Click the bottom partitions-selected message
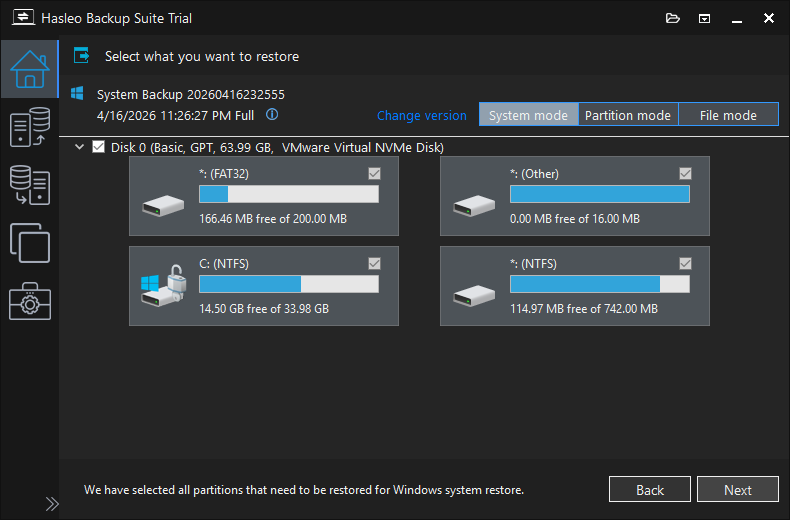The width and height of the screenshot is (790, 520). (304, 490)
